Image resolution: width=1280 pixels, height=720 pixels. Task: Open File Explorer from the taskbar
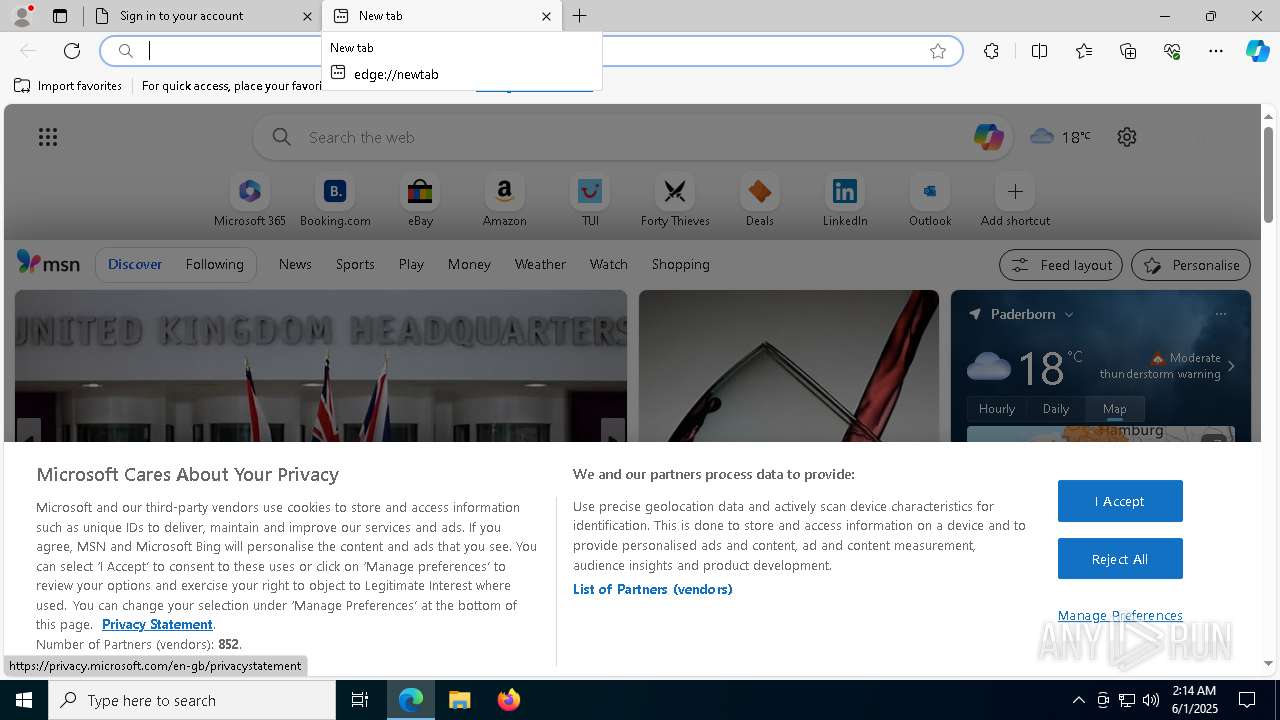point(459,700)
